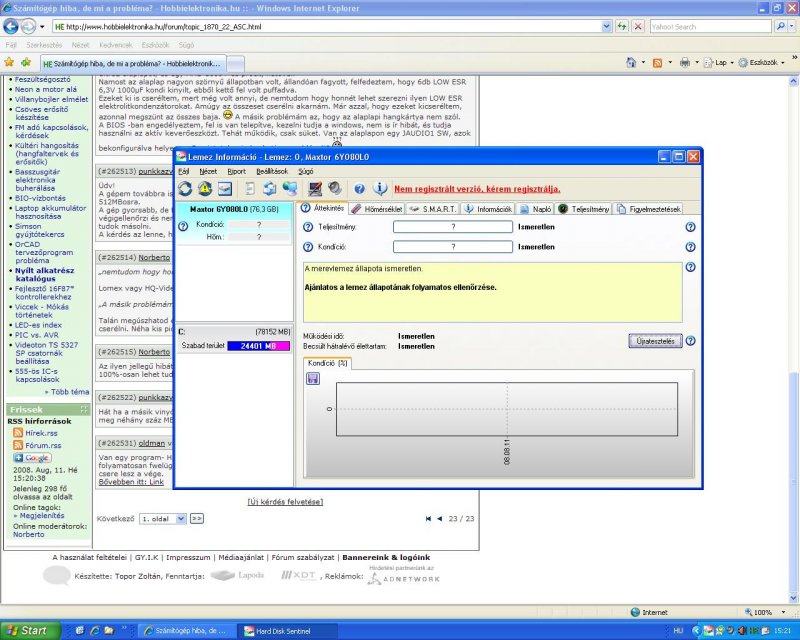Click the C: free space usage bar
This screenshot has width=800, height=640.
coord(258,346)
